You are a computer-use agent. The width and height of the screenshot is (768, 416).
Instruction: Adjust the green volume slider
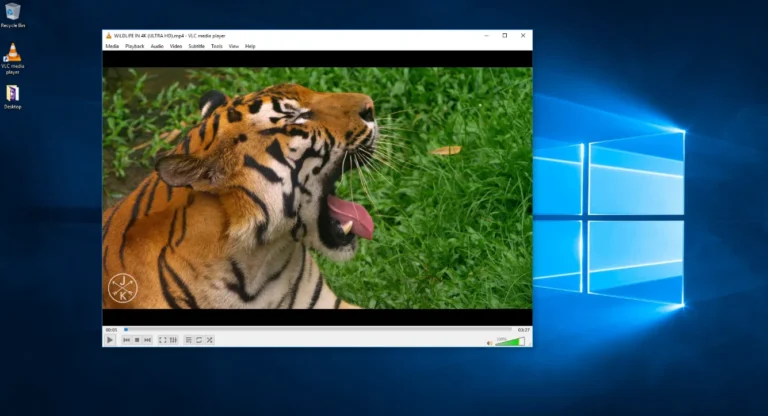[510, 342]
